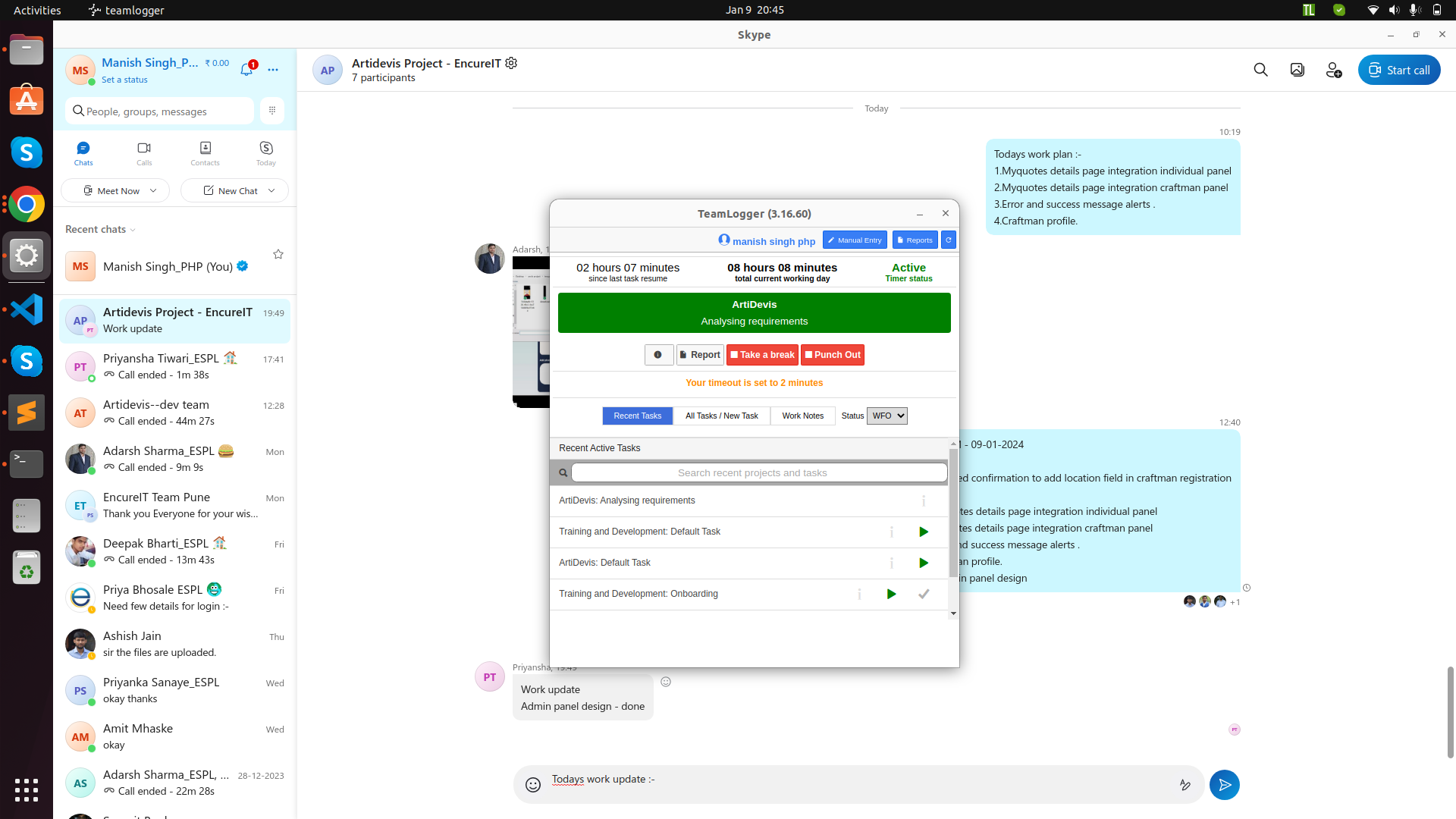This screenshot has width=1456, height=819.
Task: Click Start call button
Action: [1398, 70]
